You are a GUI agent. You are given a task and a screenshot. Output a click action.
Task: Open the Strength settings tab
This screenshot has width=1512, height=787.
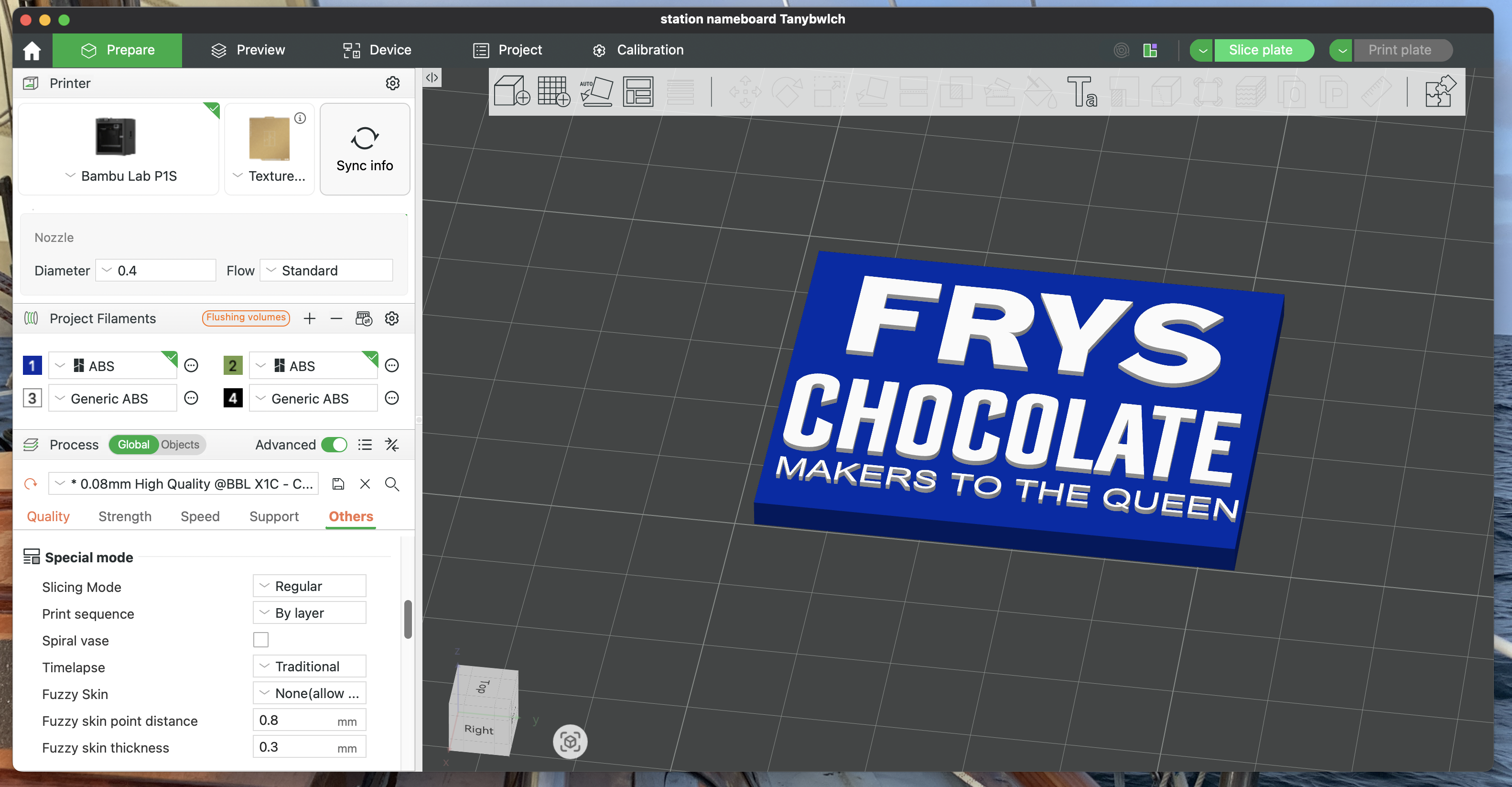[125, 516]
